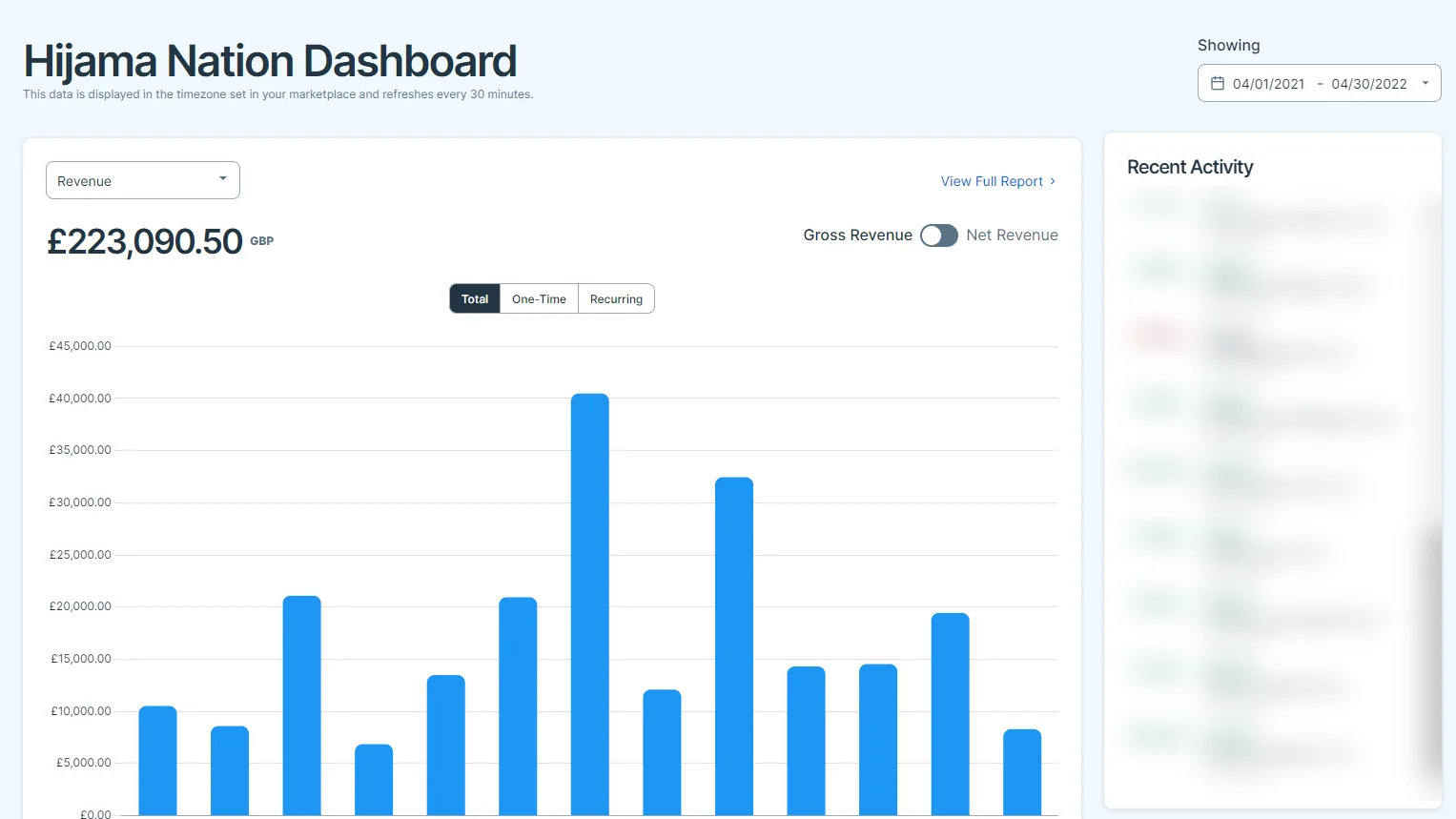Click the GBP currency label
The width and height of the screenshot is (1456, 819).
(262, 241)
